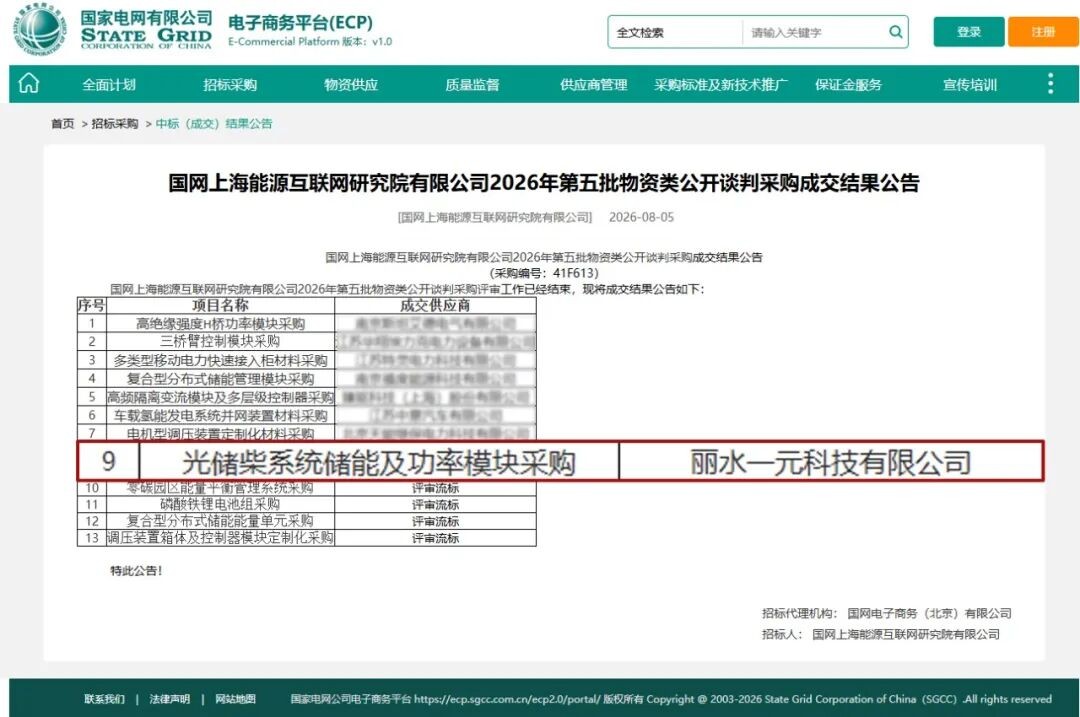Image resolution: width=1080 pixels, height=717 pixels.
Task: Click 法律声明 in the footer
Action: coord(169,699)
